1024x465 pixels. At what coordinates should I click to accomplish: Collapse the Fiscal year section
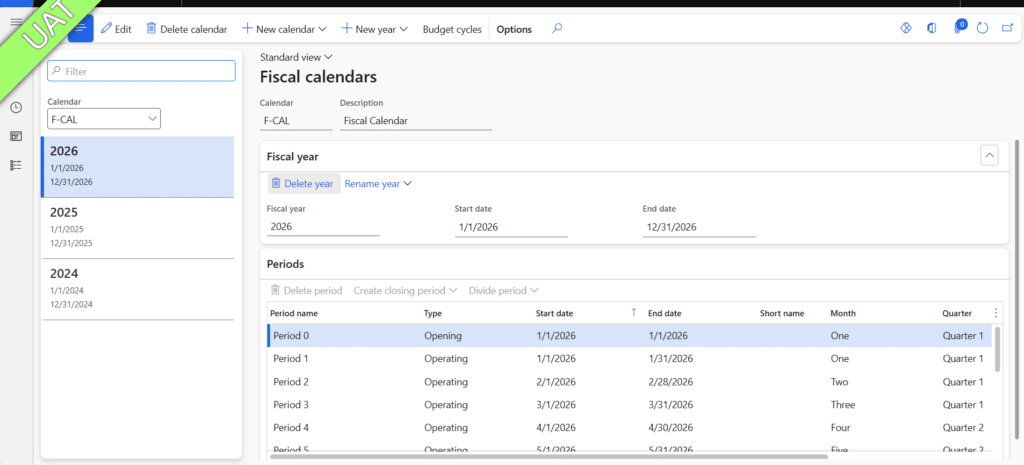(x=989, y=156)
